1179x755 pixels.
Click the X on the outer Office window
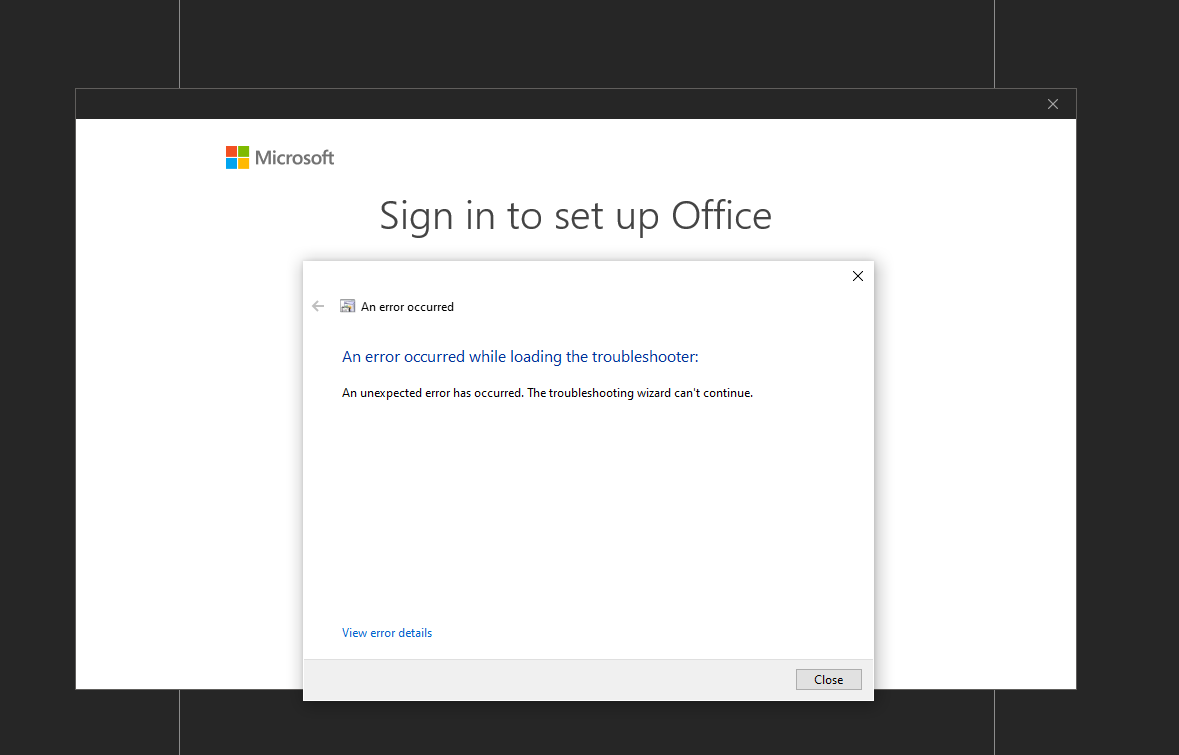click(1052, 103)
